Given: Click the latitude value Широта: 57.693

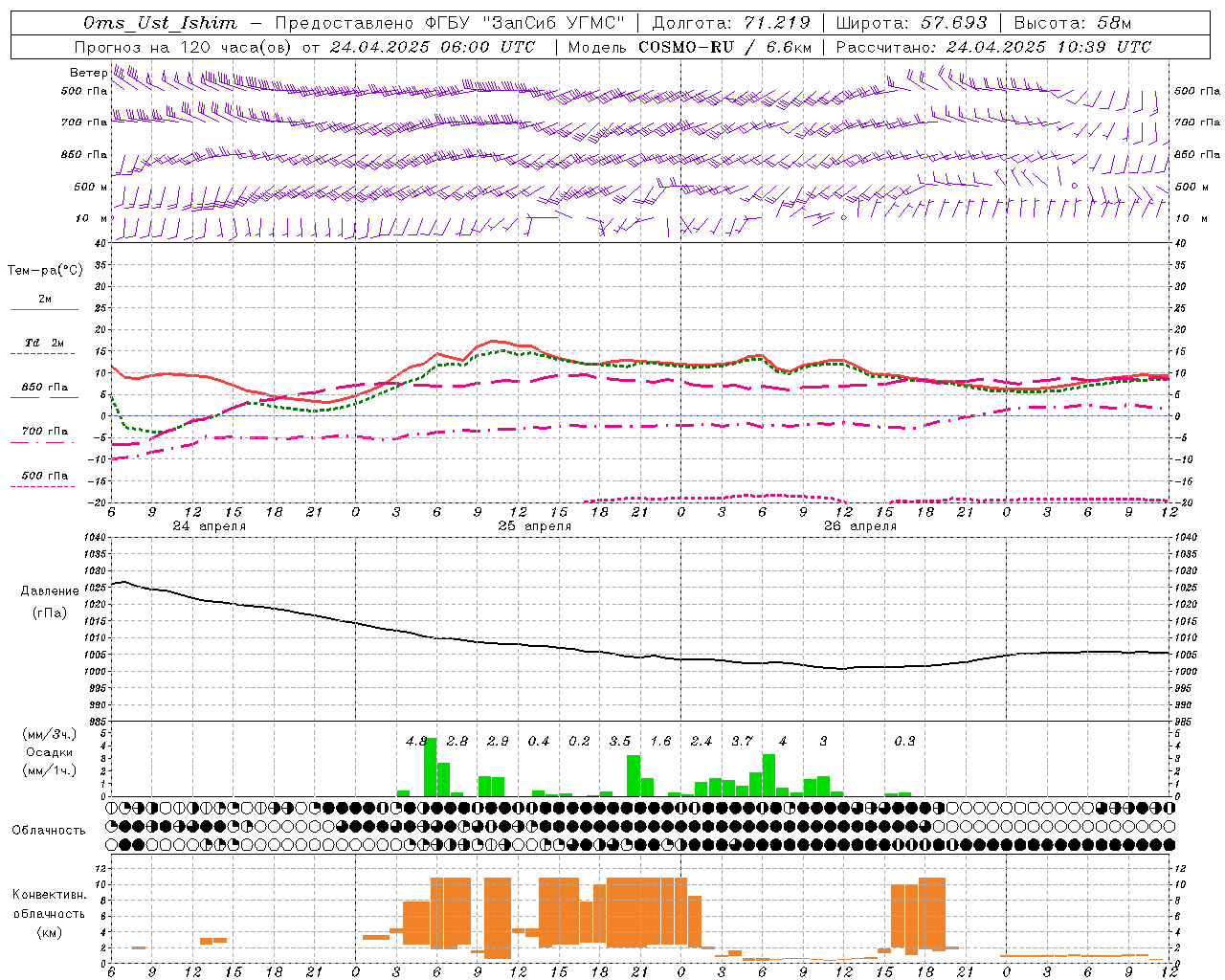Looking at the screenshot, I should click(911, 23).
